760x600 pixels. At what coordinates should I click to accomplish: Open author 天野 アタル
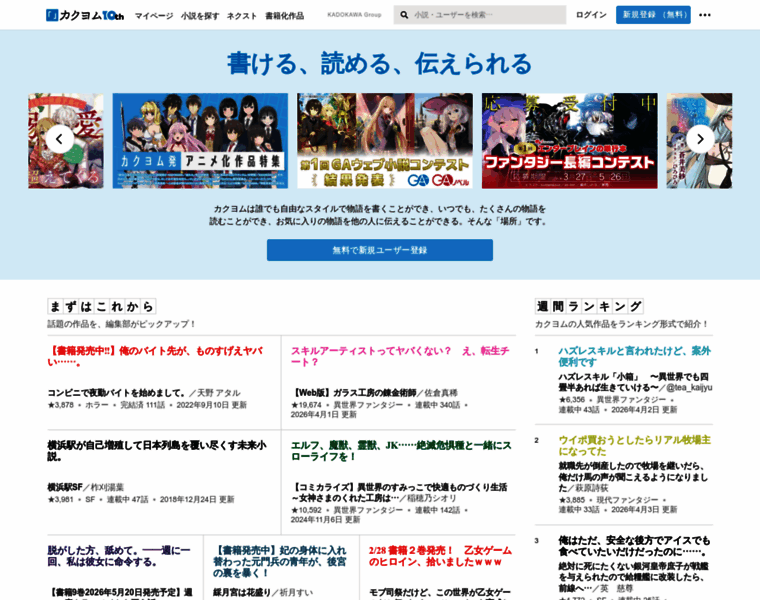coord(219,393)
